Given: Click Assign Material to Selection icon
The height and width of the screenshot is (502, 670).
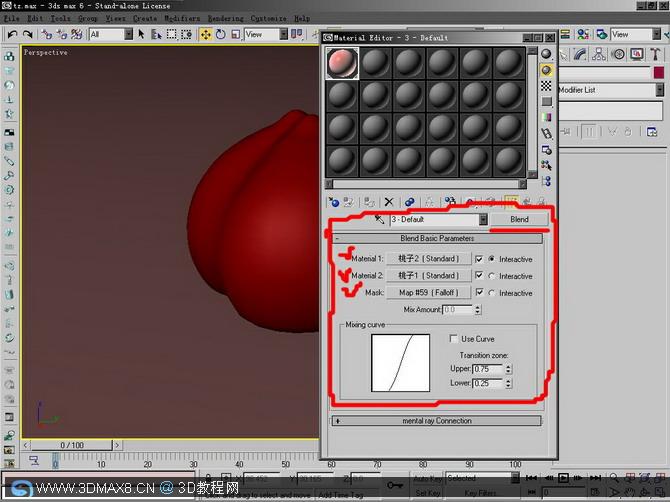Looking at the screenshot, I should 369,202.
